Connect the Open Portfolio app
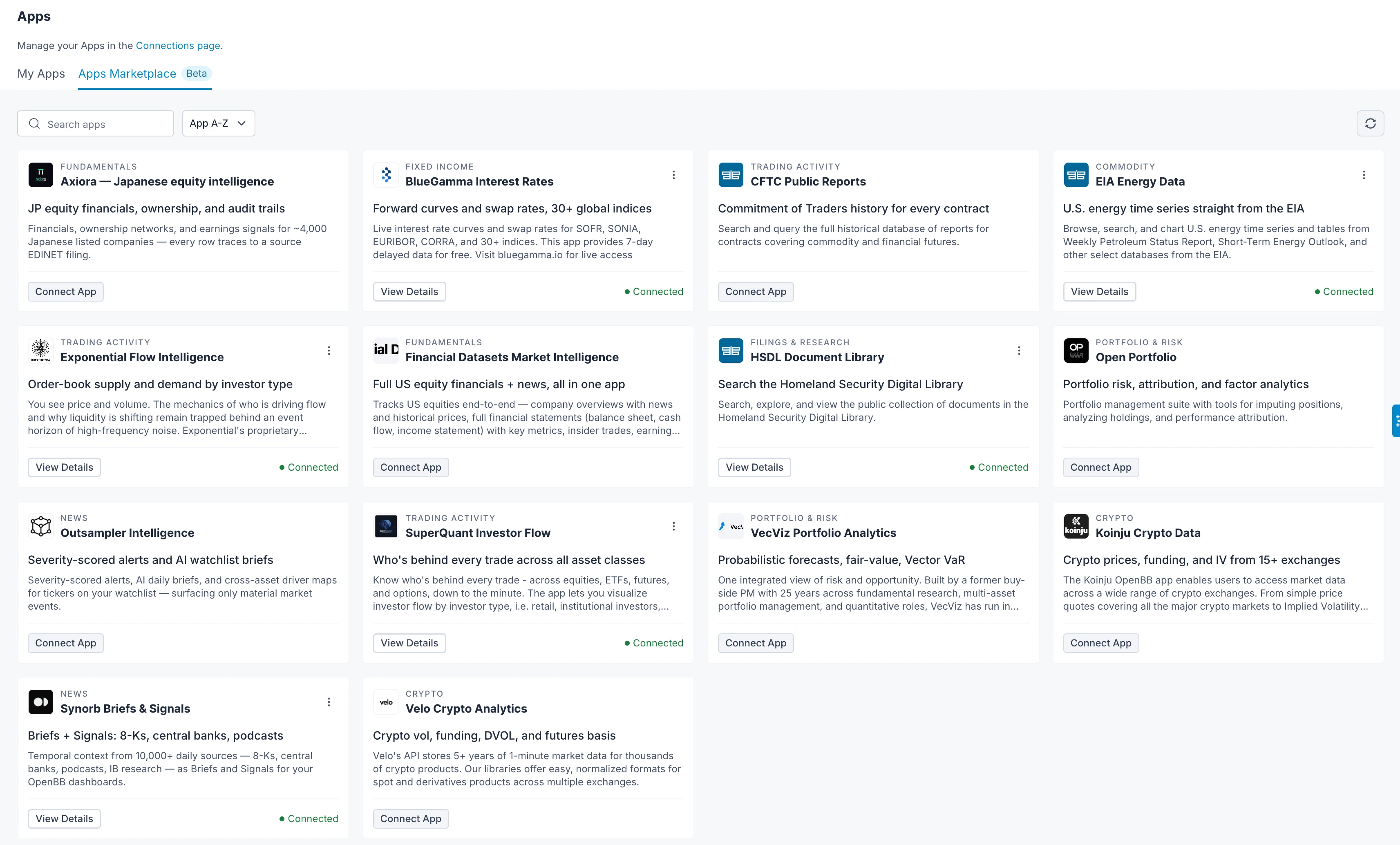Viewport: 1400px width, 845px height. pos(1100,467)
